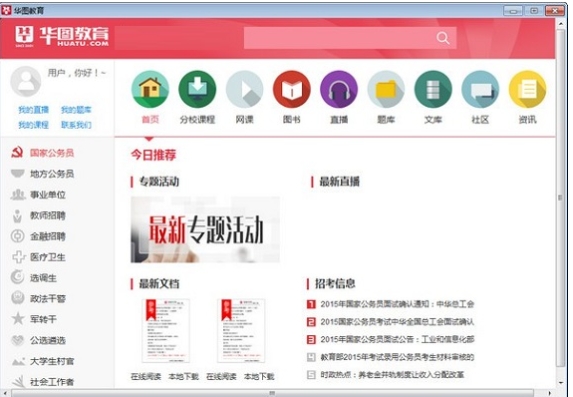Select 事业单位 category
The width and height of the screenshot is (573, 397).
click(x=48, y=195)
